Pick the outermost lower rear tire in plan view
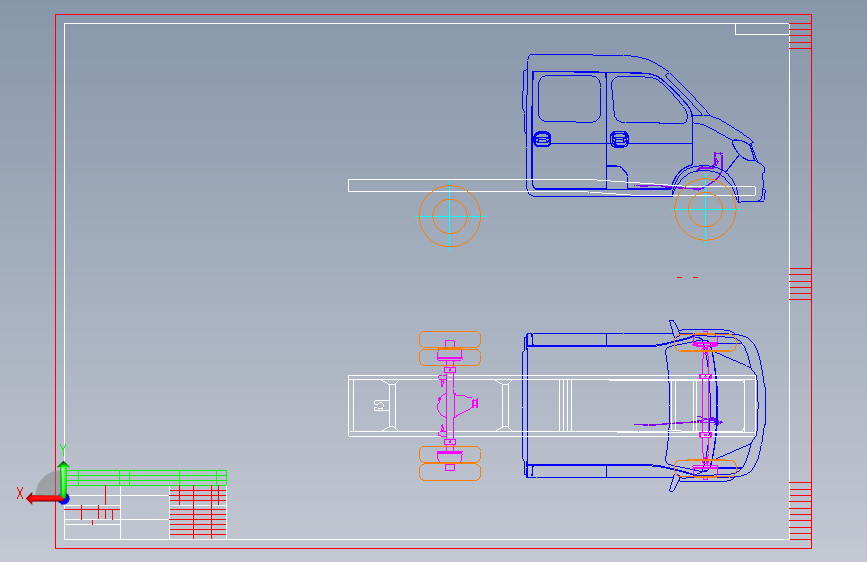The height and width of the screenshot is (562, 867). (x=450, y=472)
